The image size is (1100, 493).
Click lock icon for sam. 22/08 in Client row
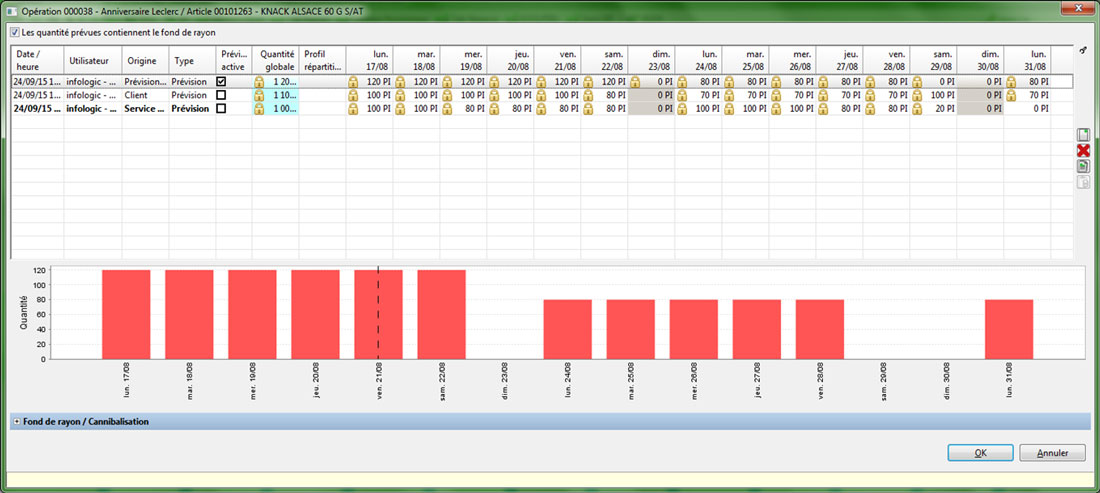pyautogui.click(x=588, y=95)
